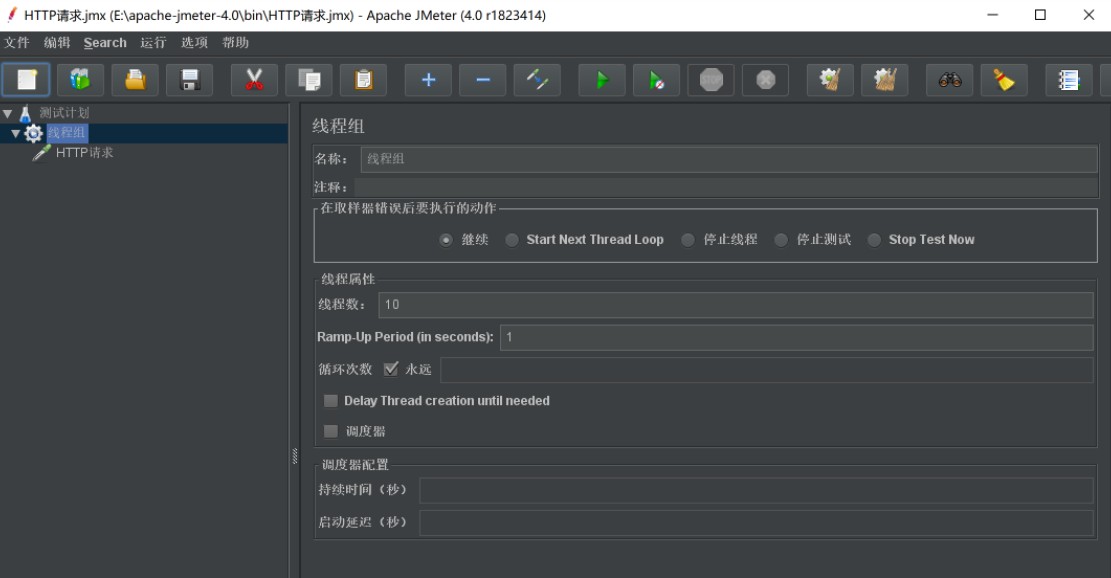Viewport: 1111px width, 578px height.
Task: Select 线程组 in the tree
Action: 67,133
